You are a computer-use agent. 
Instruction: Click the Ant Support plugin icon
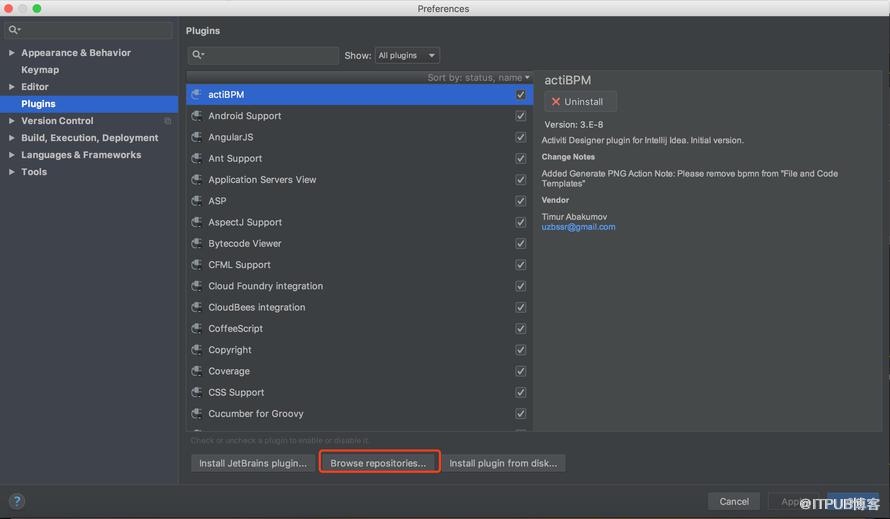[196, 158]
